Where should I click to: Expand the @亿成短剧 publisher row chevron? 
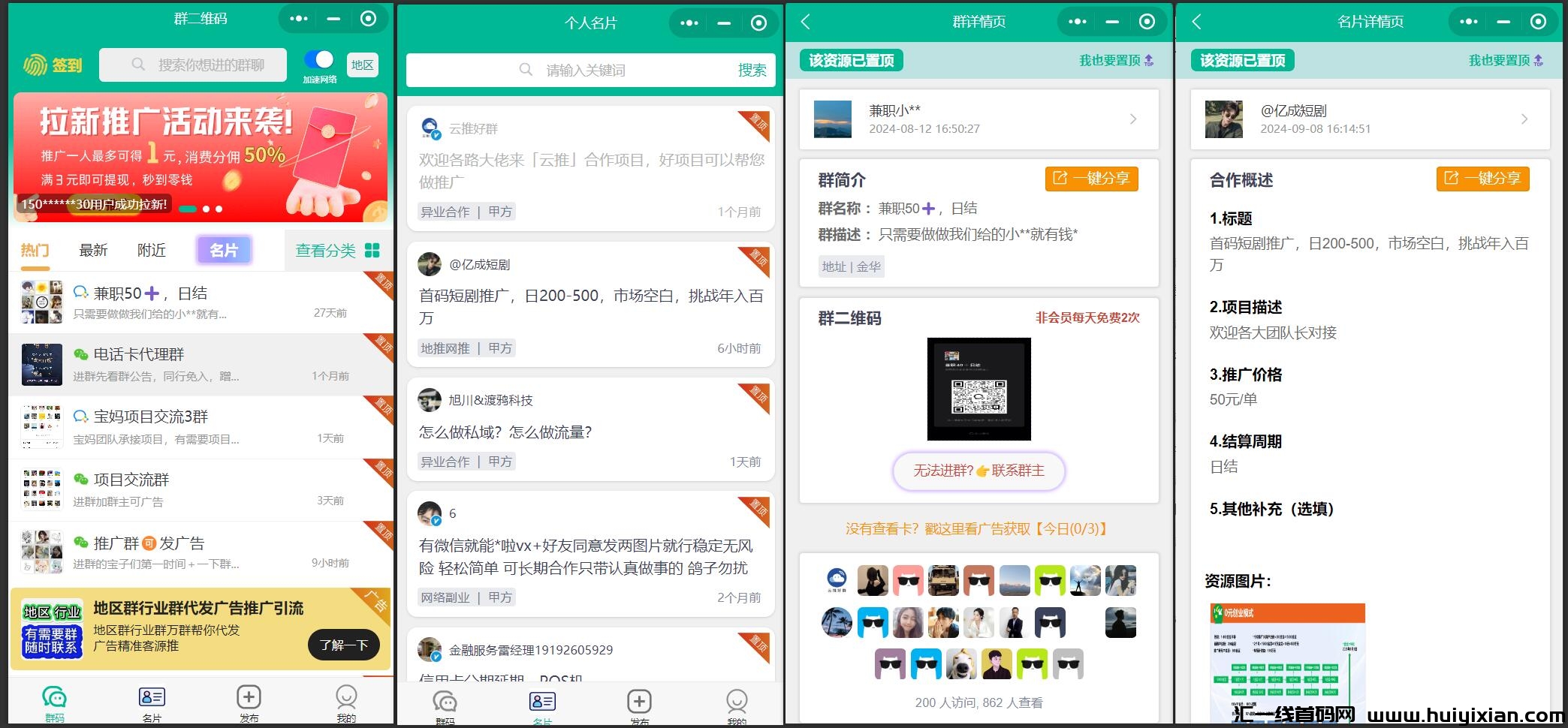pyautogui.click(x=1524, y=119)
